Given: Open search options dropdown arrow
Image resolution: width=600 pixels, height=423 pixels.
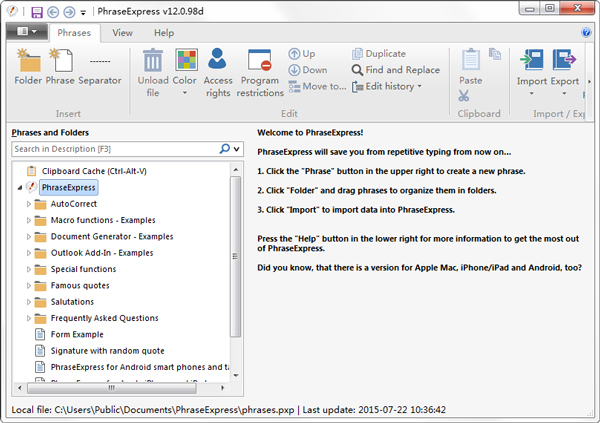Looking at the screenshot, I should pos(237,149).
